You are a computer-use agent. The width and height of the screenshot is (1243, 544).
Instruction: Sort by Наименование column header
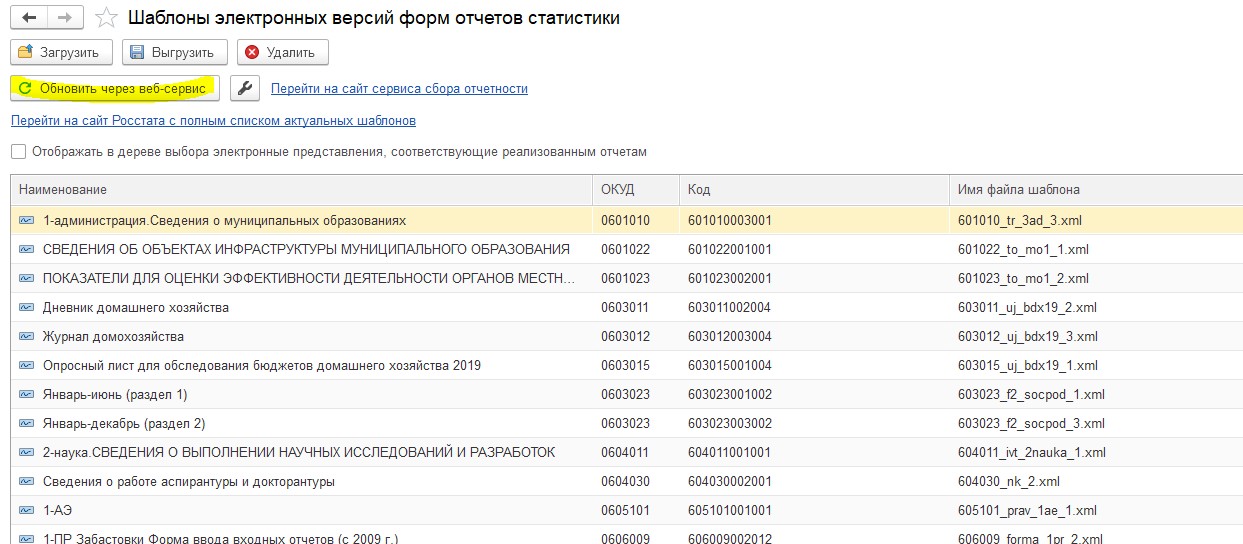pyautogui.click(x=301, y=189)
